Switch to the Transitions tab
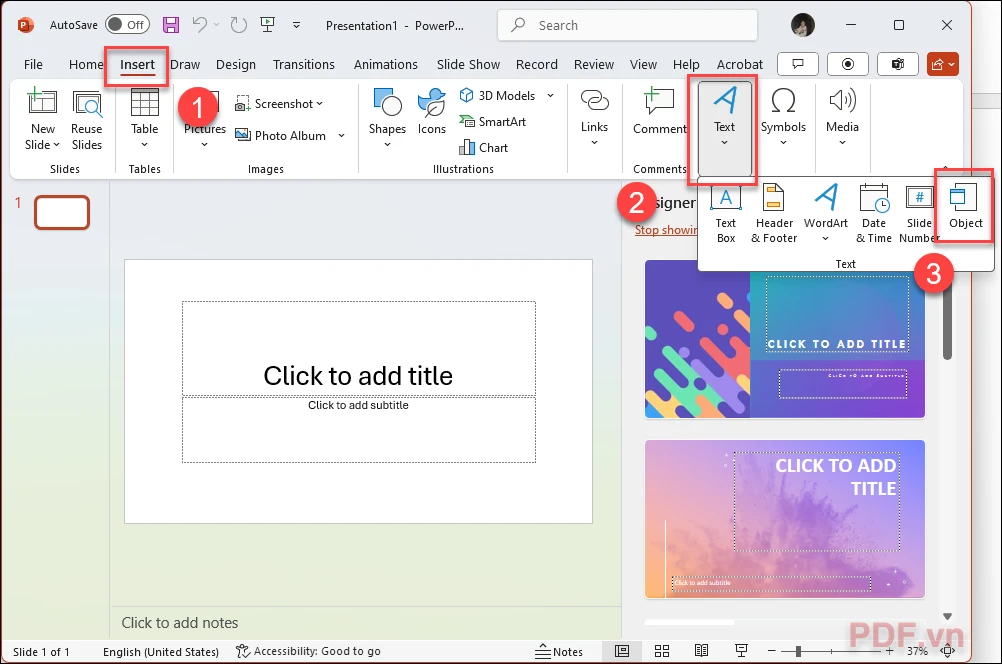1002x664 pixels. (x=304, y=65)
